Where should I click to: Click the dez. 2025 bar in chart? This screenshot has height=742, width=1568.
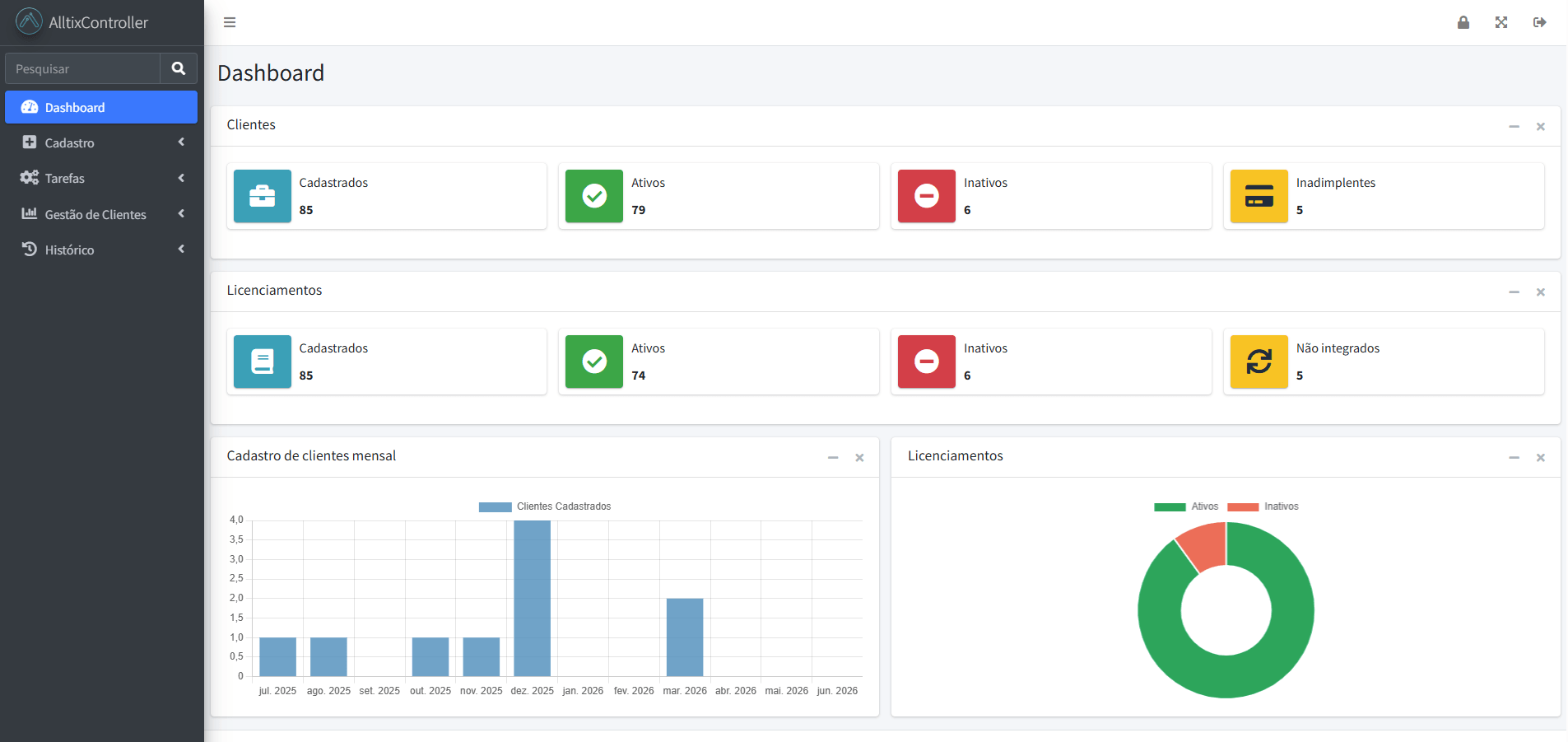coord(533,598)
